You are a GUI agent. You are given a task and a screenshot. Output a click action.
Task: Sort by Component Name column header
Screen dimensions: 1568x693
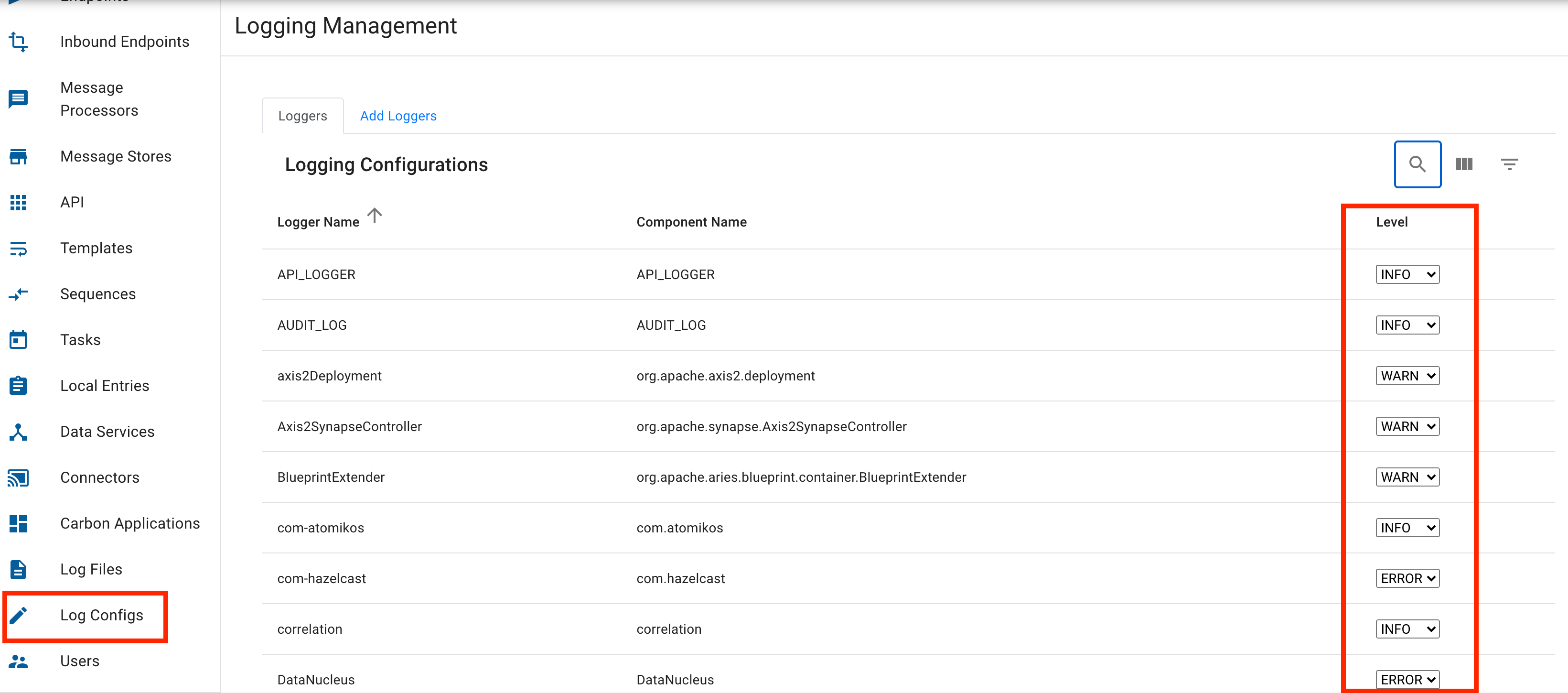(x=691, y=222)
